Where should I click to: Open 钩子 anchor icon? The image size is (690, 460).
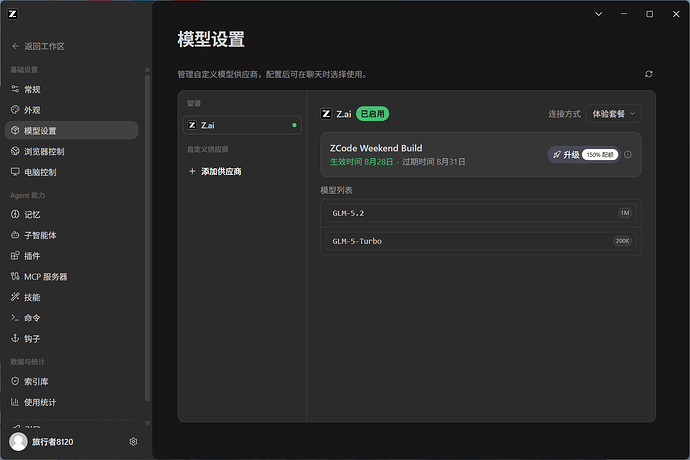click(x=15, y=339)
